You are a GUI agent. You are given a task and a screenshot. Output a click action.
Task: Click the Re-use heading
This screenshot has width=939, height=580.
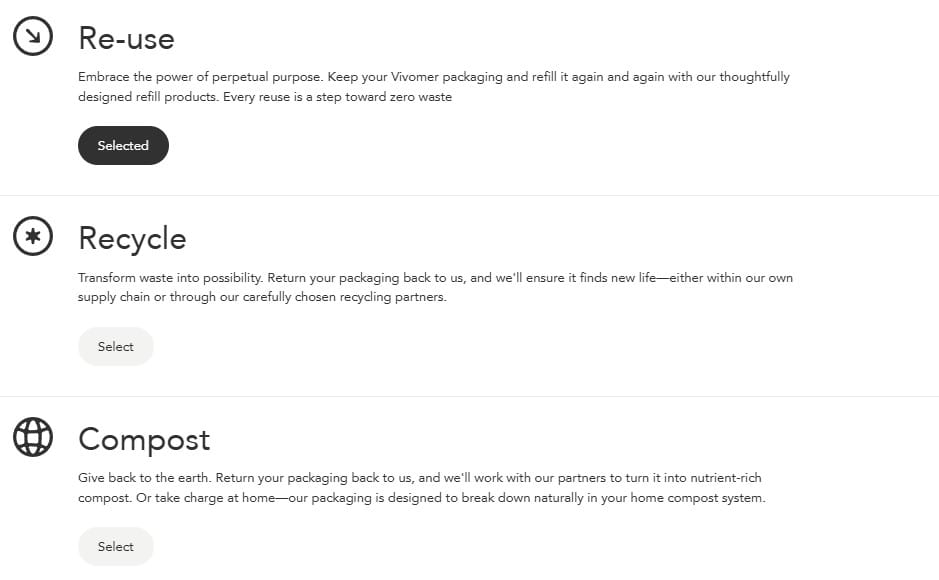(x=126, y=38)
